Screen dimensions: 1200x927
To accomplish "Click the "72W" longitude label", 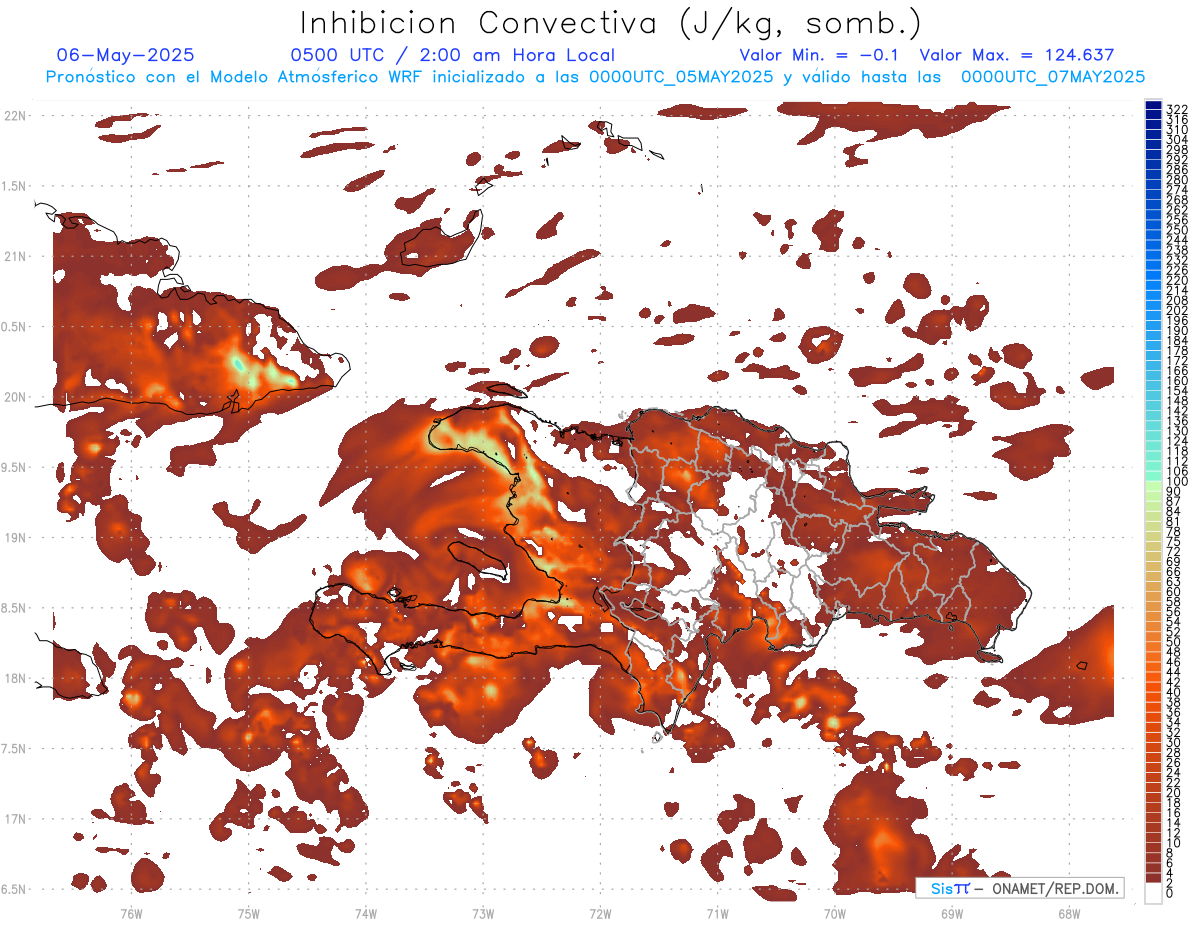I will [600, 913].
